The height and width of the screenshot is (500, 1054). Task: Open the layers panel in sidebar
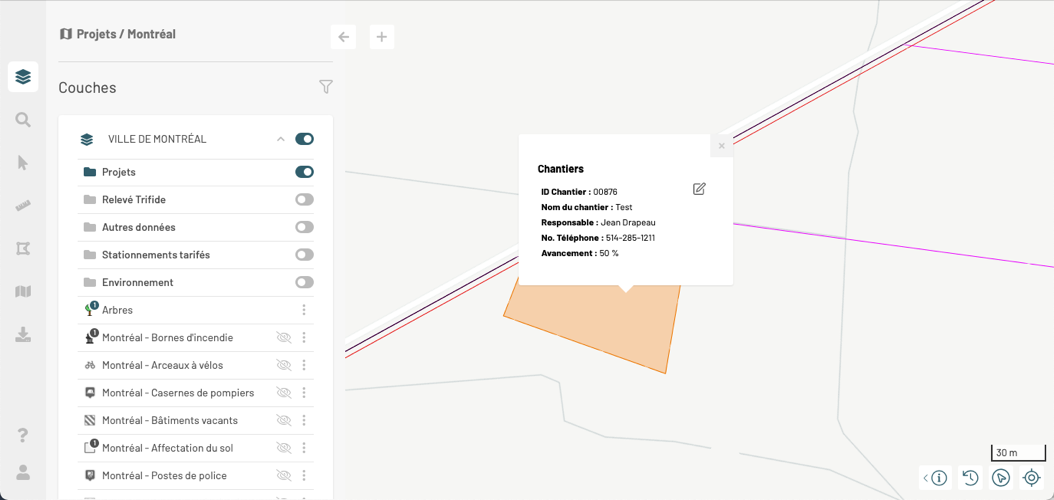[23, 77]
